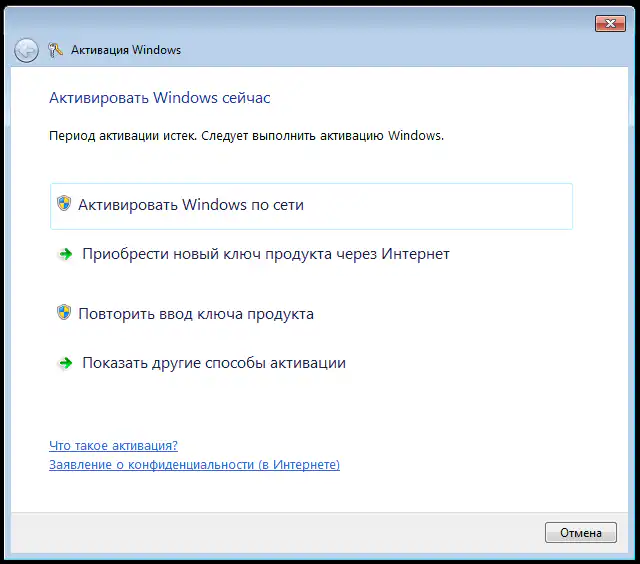640x564 pixels.
Task: Close the activation window with red X
Action: coord(610,24)
